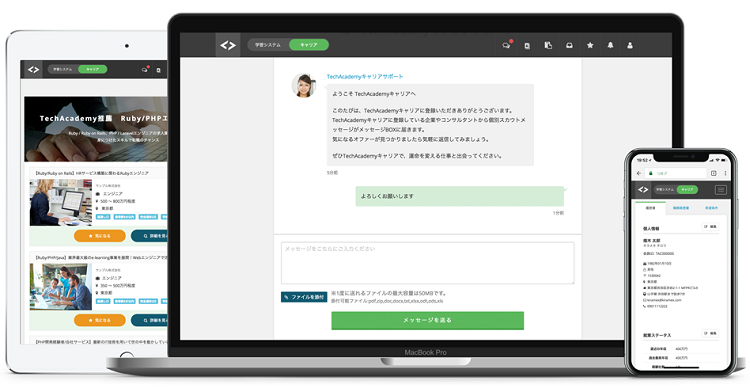The height and width of the screenshot is (388, 750).
Task: Open the chat icon on the tablet header
Action: click(x=145, y=69)
